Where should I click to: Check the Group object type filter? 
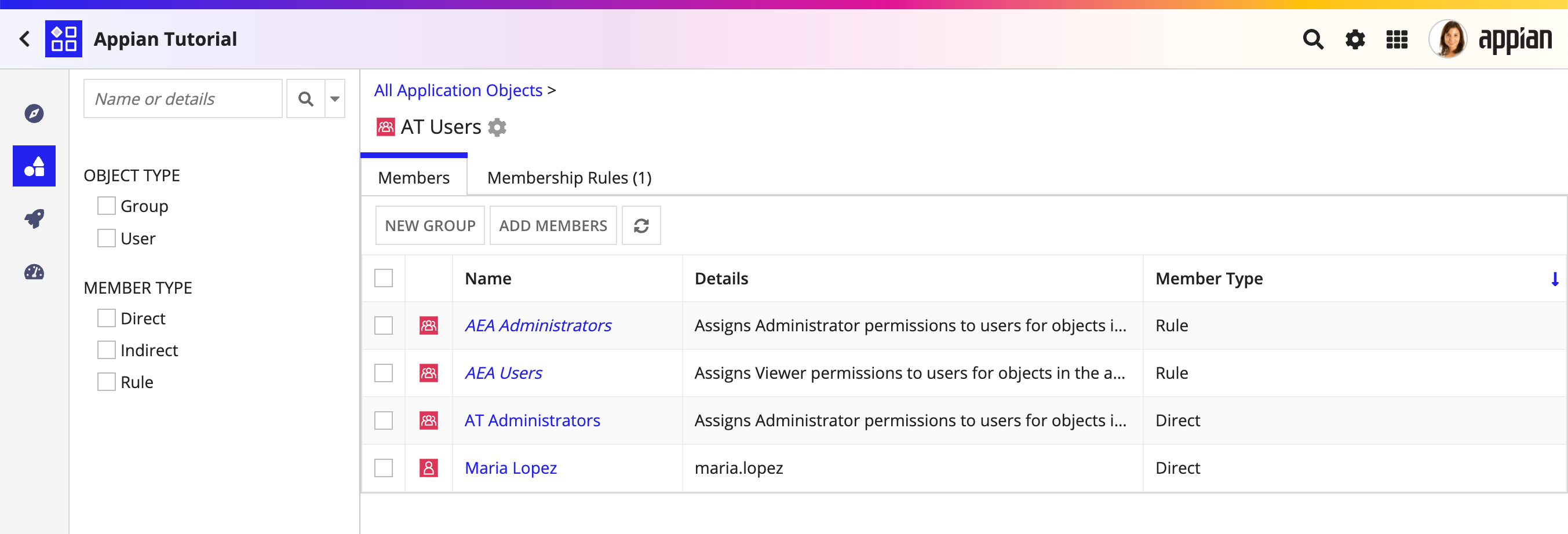click(107, 206)
